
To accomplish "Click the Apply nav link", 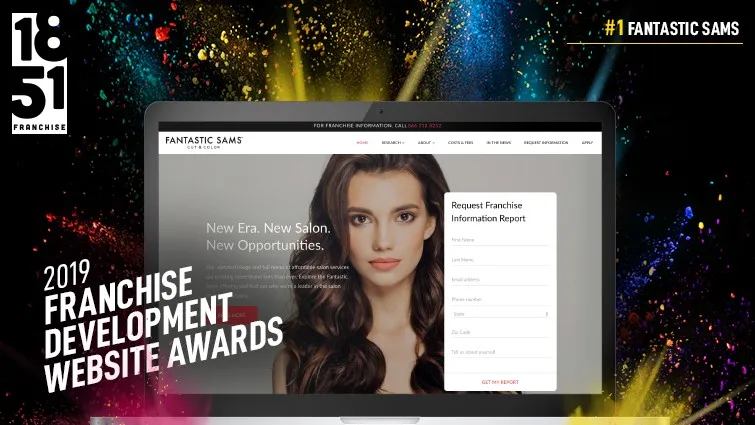I will click(x=587, y=143).
